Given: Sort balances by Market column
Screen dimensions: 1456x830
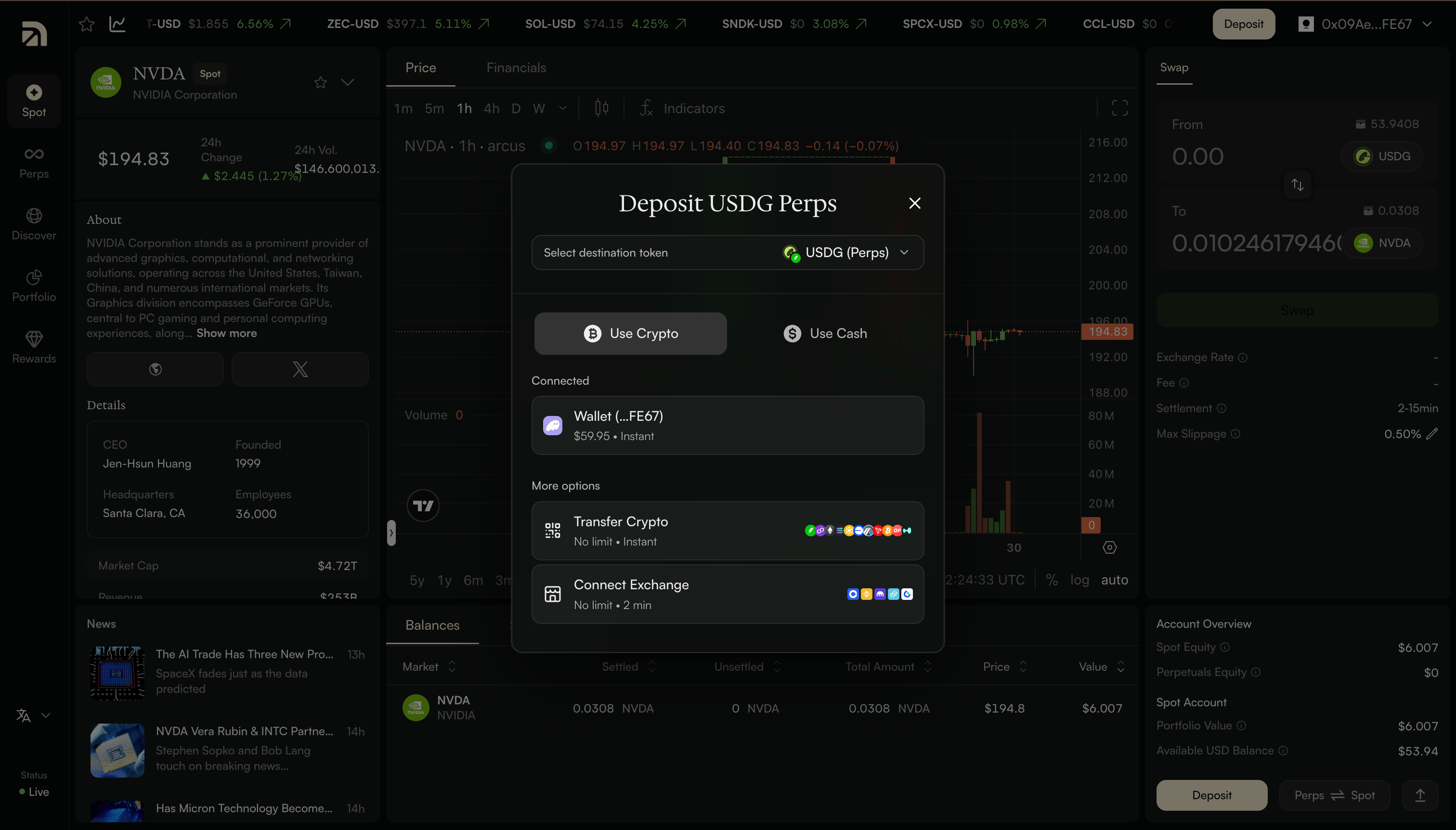Looking at the screenshot, I should (x=429, y=666).
